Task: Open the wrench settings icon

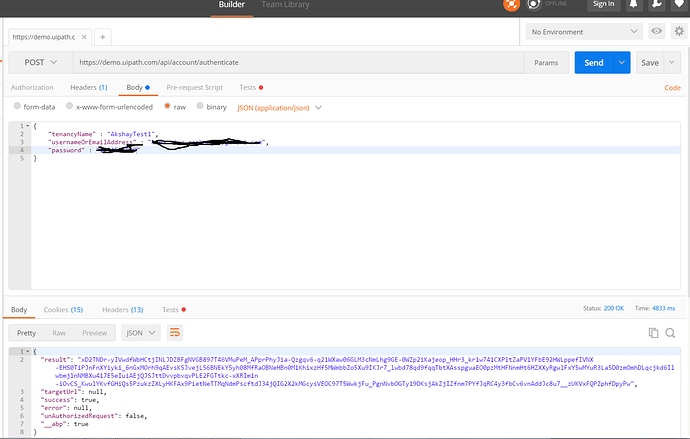Action: point(657,4)
